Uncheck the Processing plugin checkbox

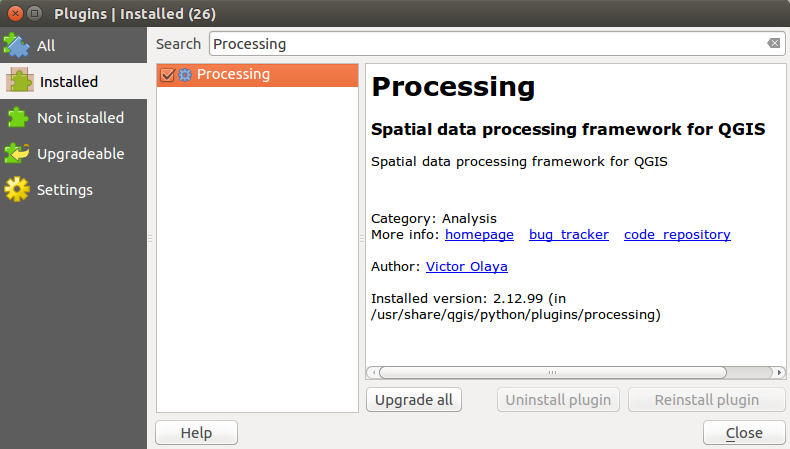(x=167, y=75)
